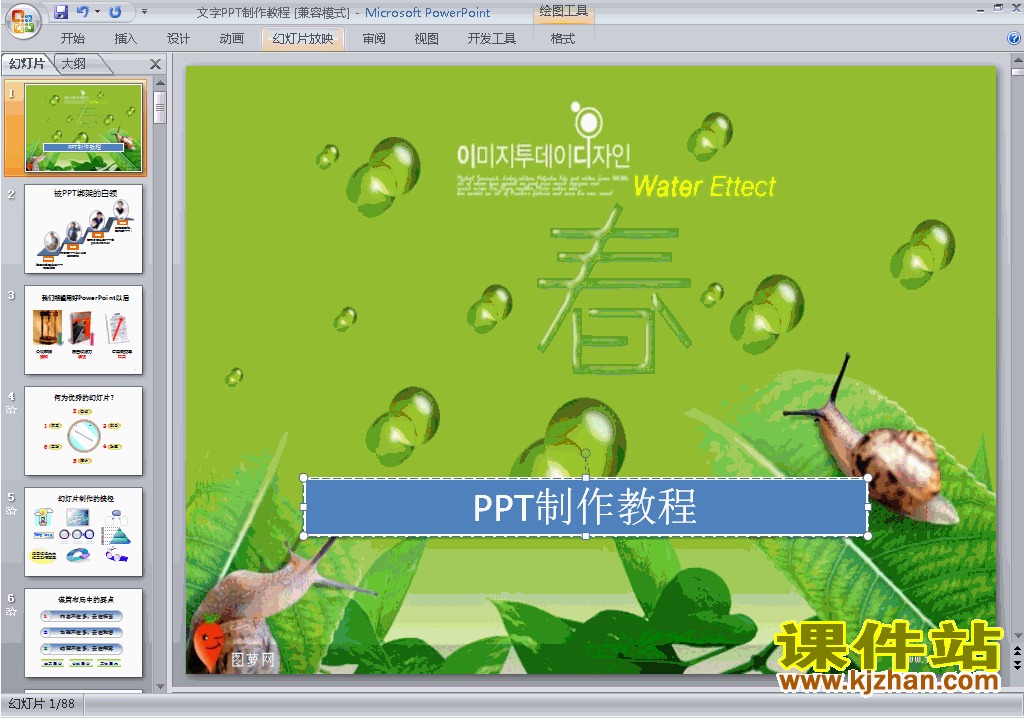1024x718 pixels.
Task: Play animations star icon beside slide 5
Action: point(11,510)
